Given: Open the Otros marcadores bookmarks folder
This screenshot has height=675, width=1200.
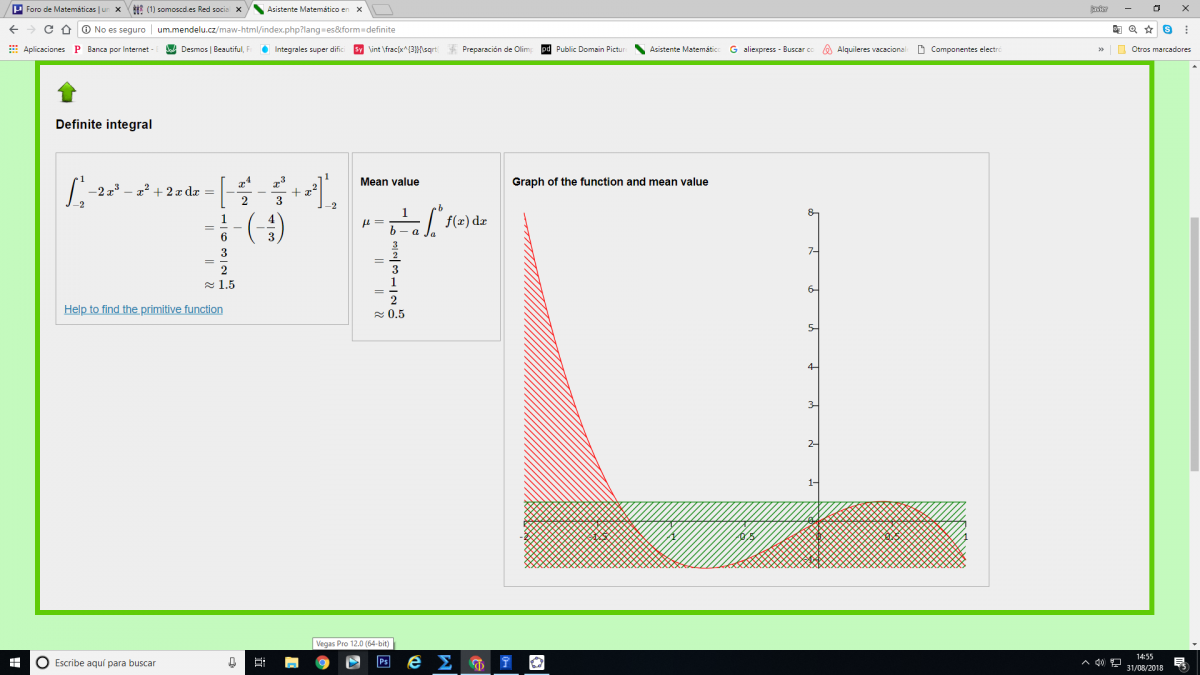Looking at the screenshot, I should pyautogui.click(x=1153, y=49).
